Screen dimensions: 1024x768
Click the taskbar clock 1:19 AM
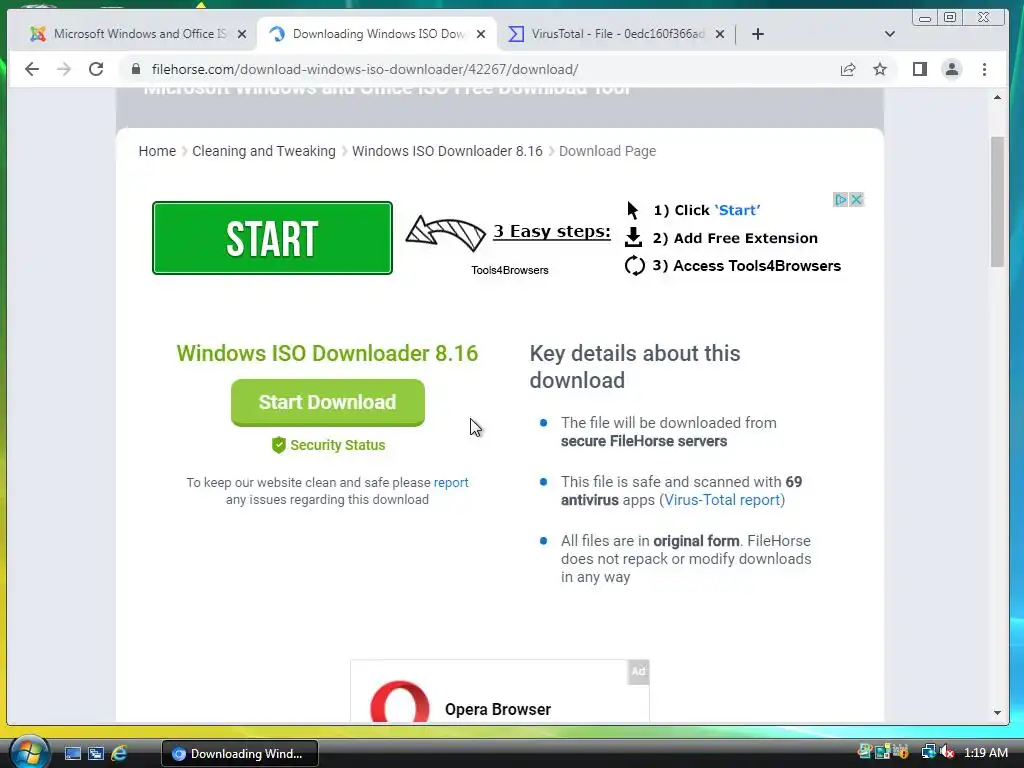coord(985,752)
